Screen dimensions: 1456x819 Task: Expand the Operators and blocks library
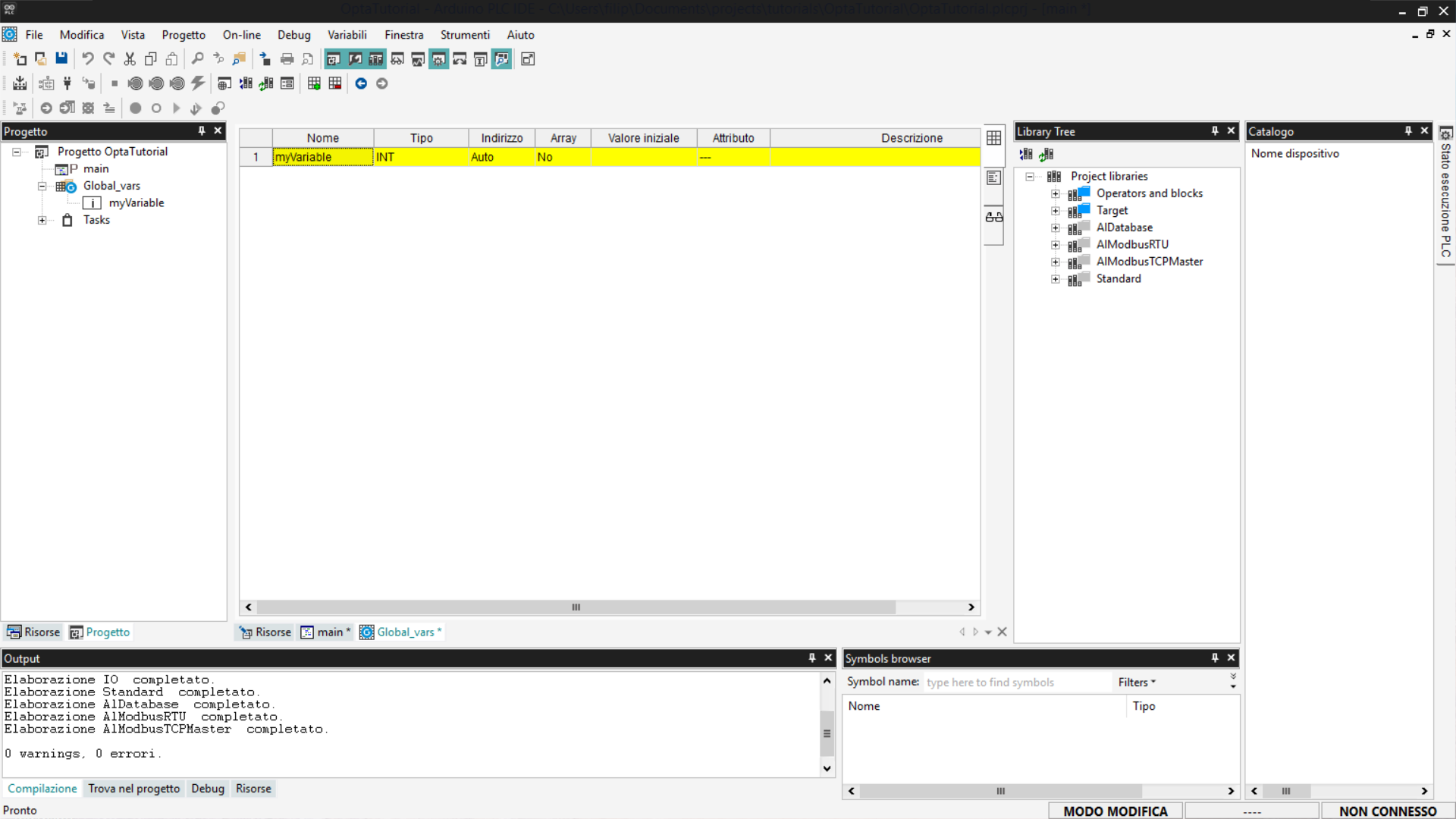(1055, 193)
